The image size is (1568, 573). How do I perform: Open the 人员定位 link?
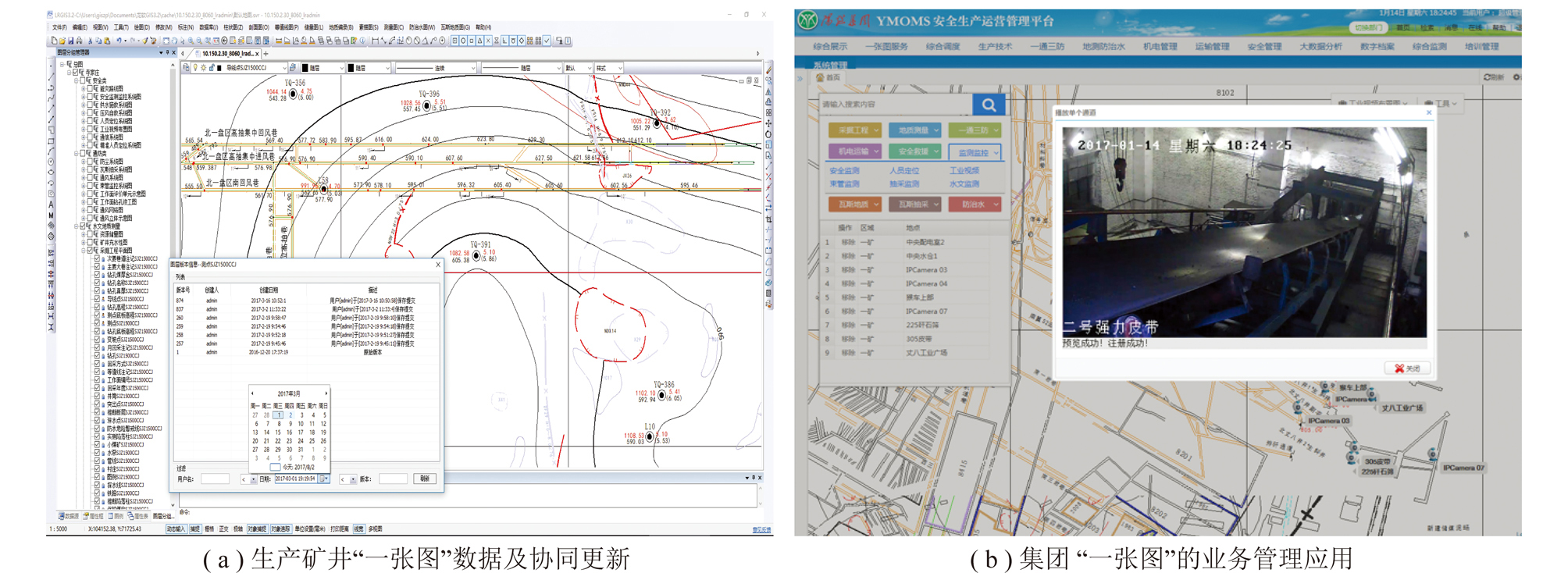(x=904, y=170)
